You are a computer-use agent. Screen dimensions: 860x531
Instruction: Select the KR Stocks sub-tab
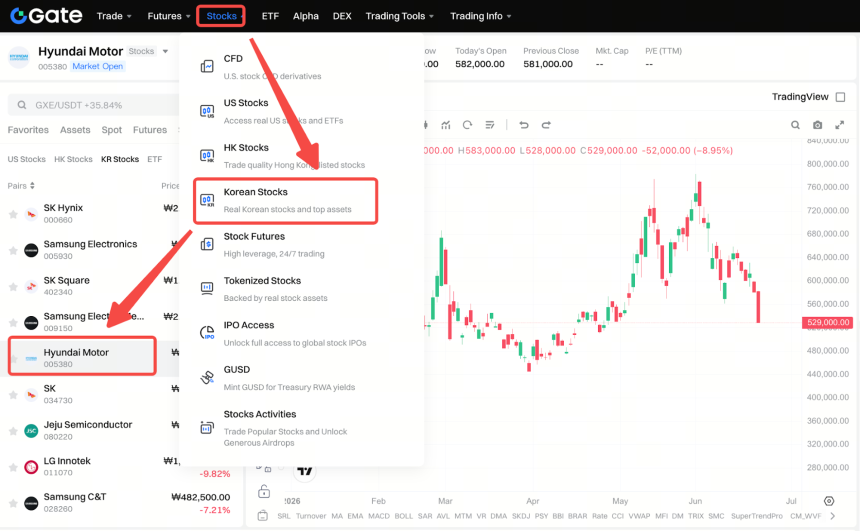pos(120,159)
